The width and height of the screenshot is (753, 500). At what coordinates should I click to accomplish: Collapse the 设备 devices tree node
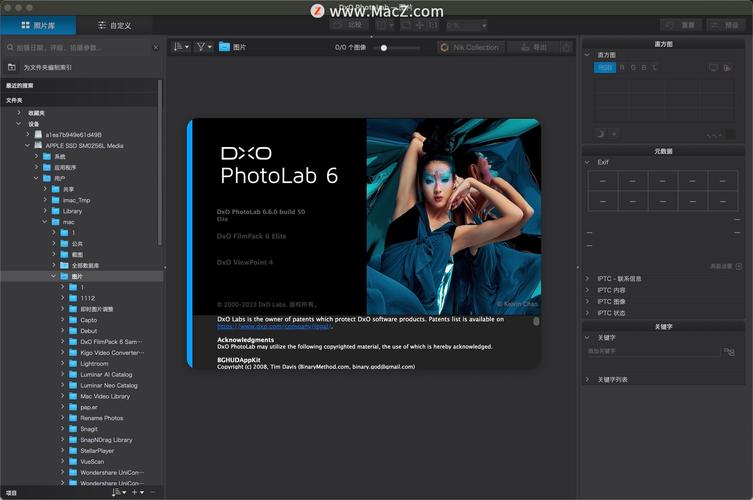(19, 123)
